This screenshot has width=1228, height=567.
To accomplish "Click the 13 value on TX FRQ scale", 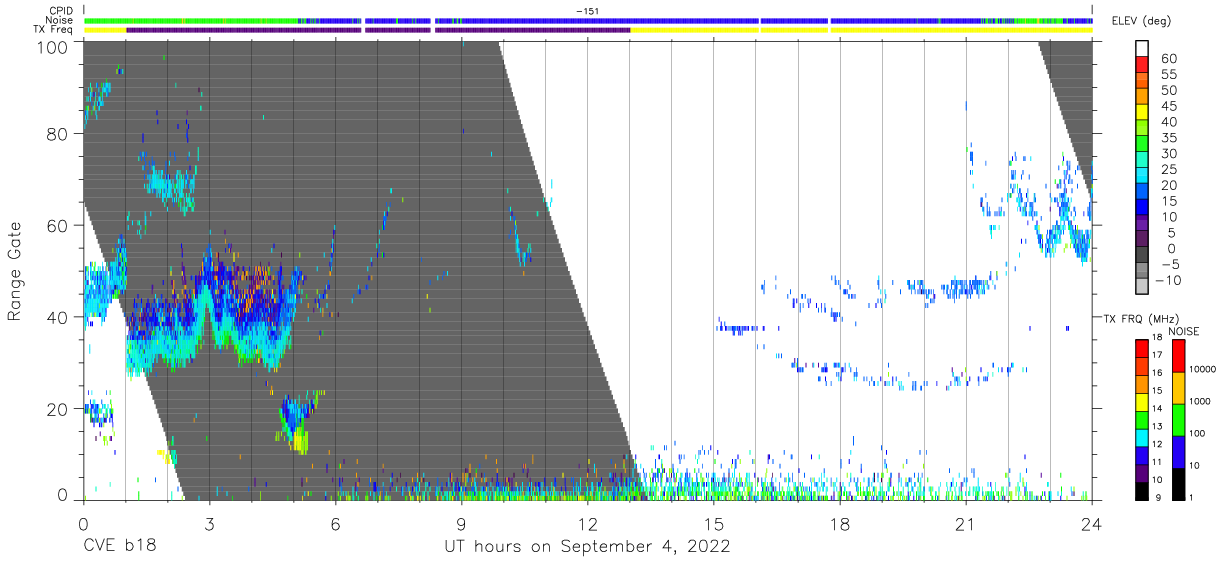I will click(x=1157, y=426).
